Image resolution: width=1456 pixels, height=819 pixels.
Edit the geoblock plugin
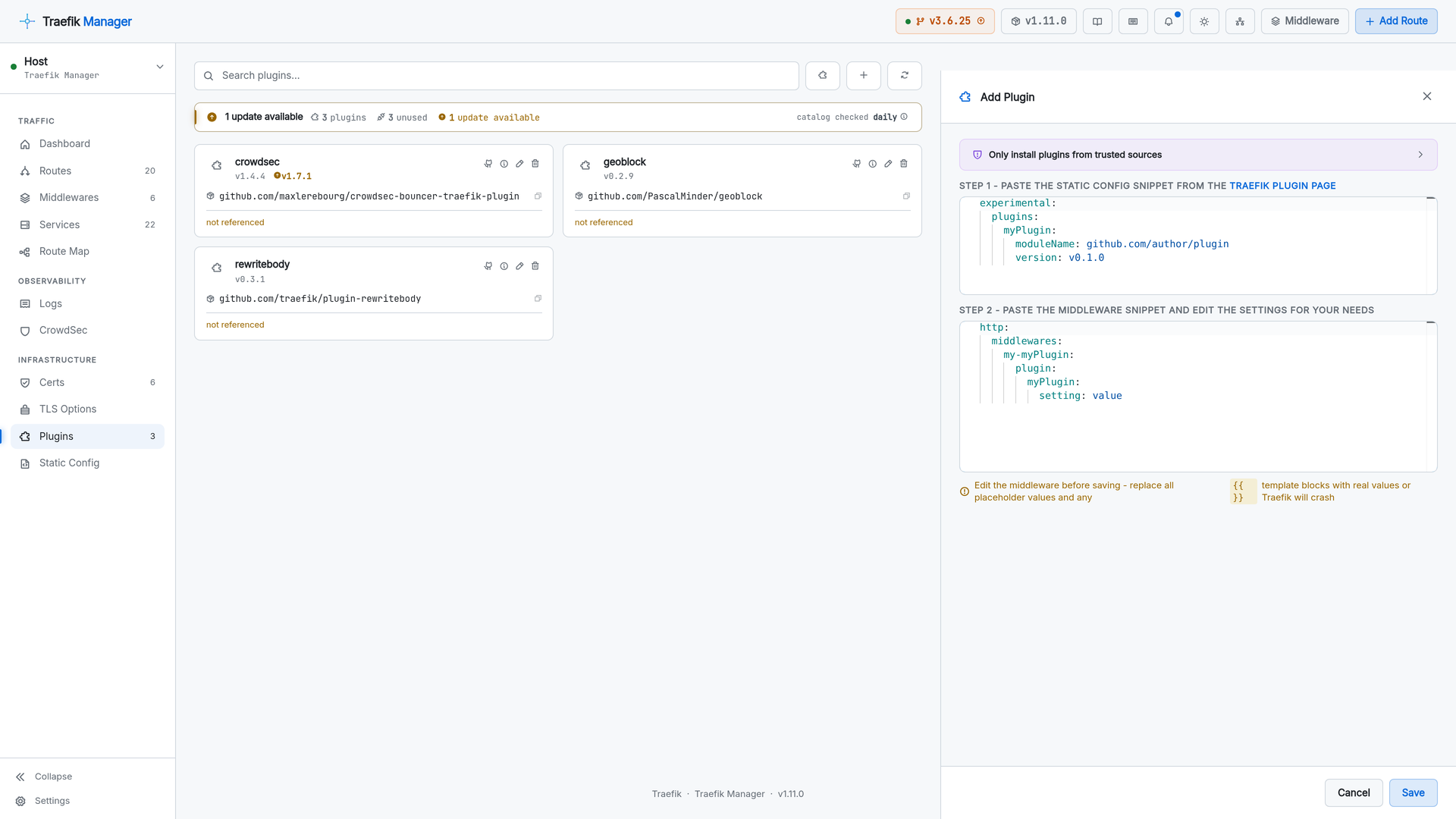(888, 164)
